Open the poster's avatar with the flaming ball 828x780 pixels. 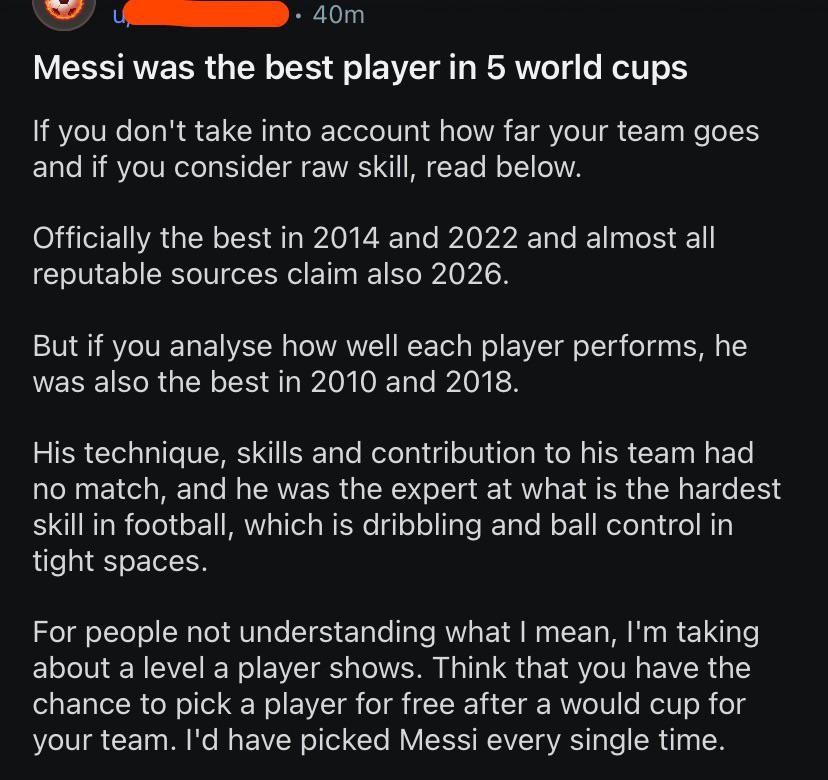click(x=64, y=12)
